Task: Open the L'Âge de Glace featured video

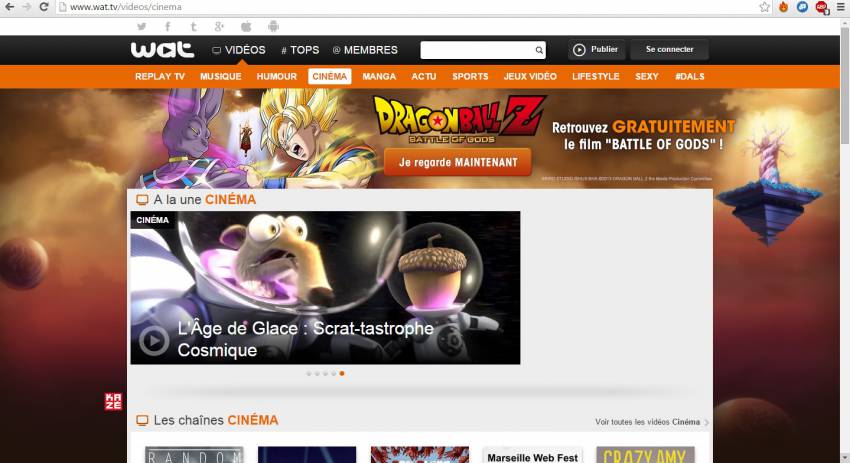Action: (x=325, y=287)
